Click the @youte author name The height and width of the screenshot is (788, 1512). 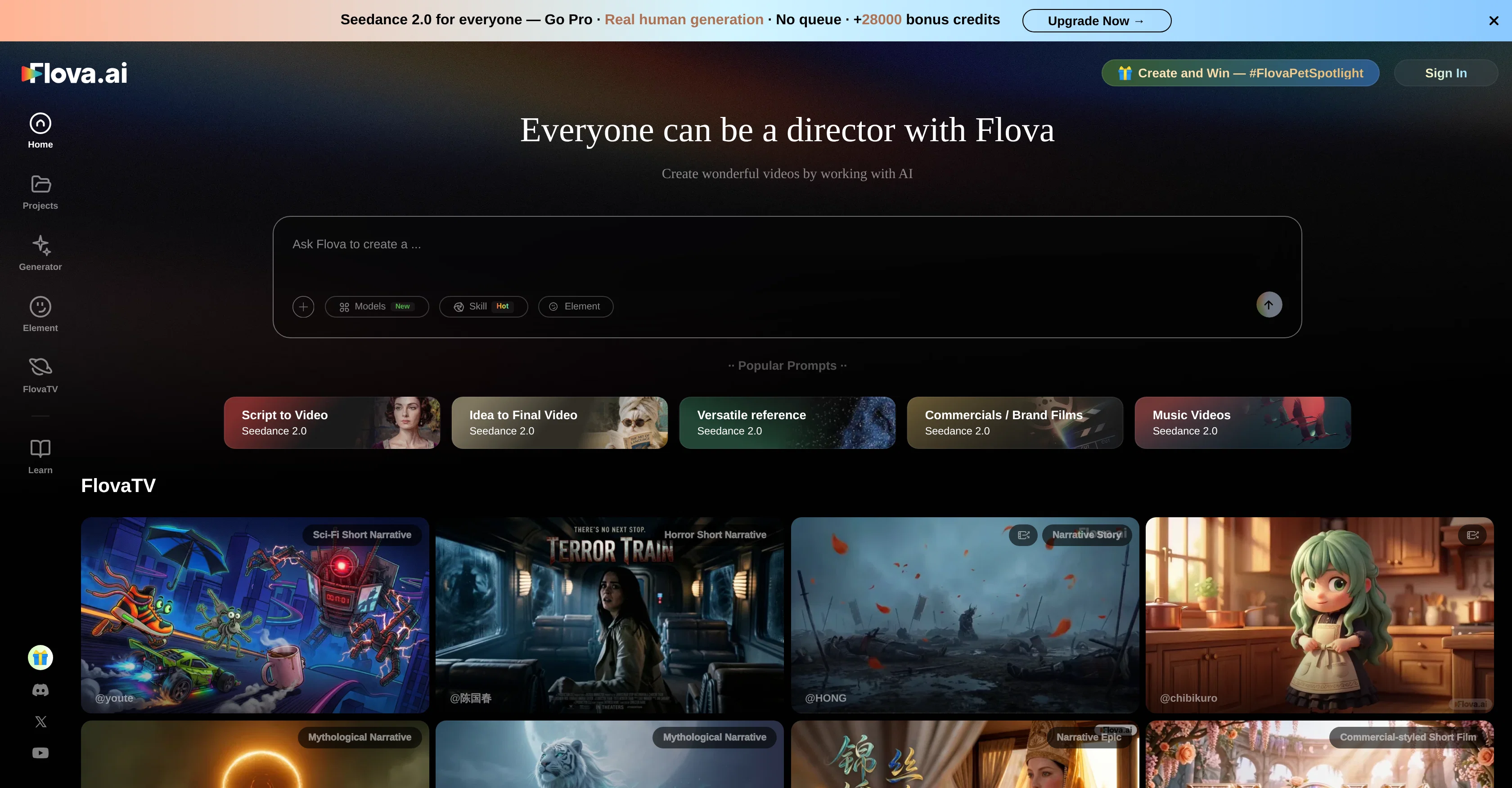(x=114, y=698)
